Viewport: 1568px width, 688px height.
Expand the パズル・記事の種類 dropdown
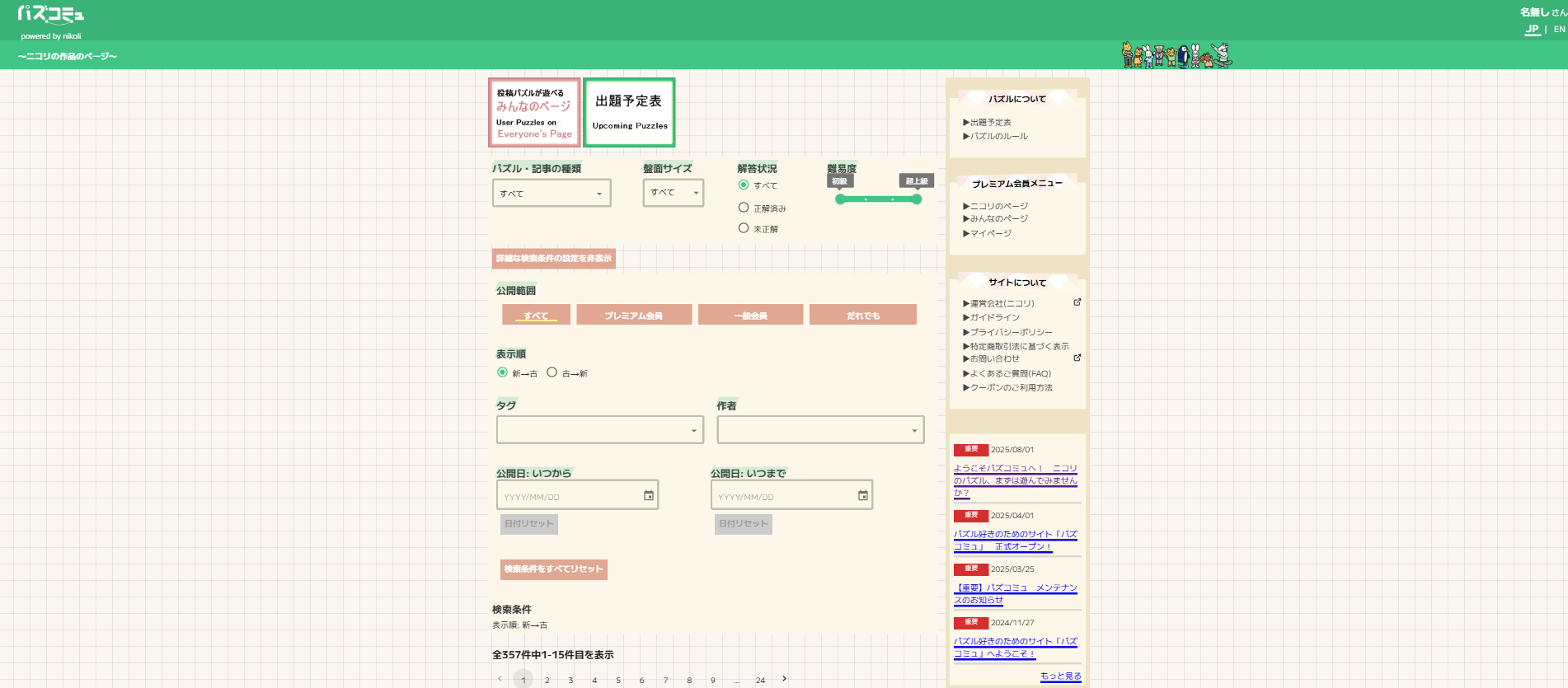(551, 194)
